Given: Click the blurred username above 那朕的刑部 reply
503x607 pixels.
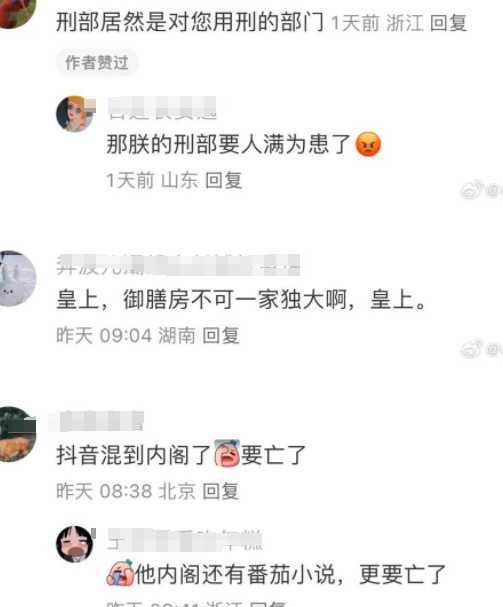Looking at the screenshot, I should pos(162,108).
